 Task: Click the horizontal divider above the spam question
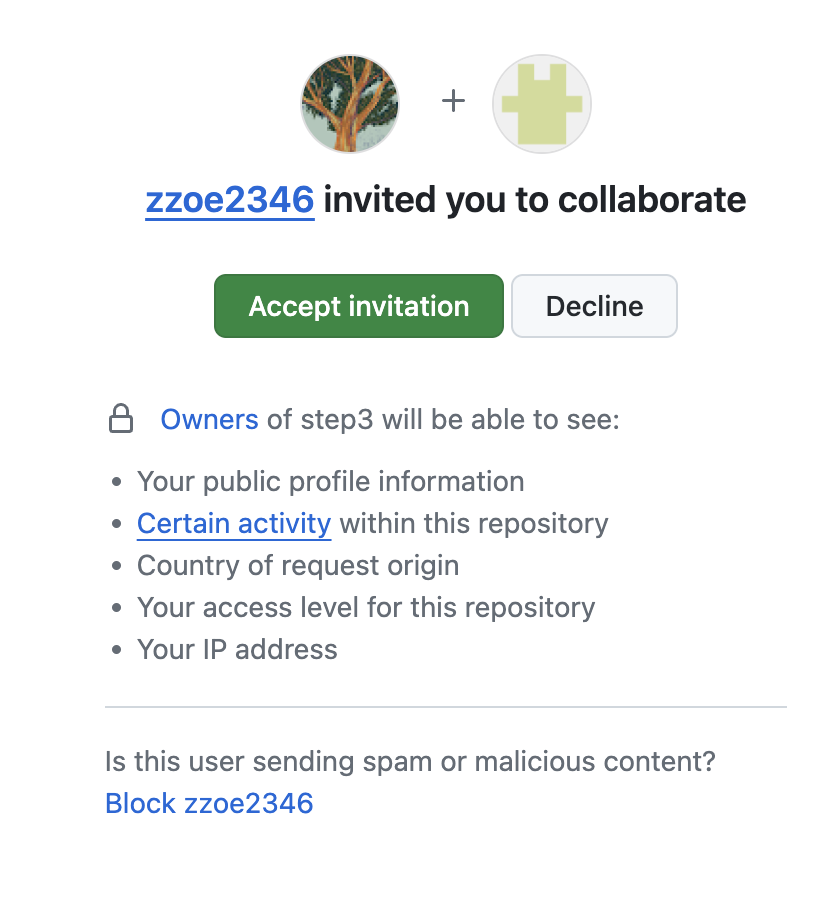coord(446,707)
